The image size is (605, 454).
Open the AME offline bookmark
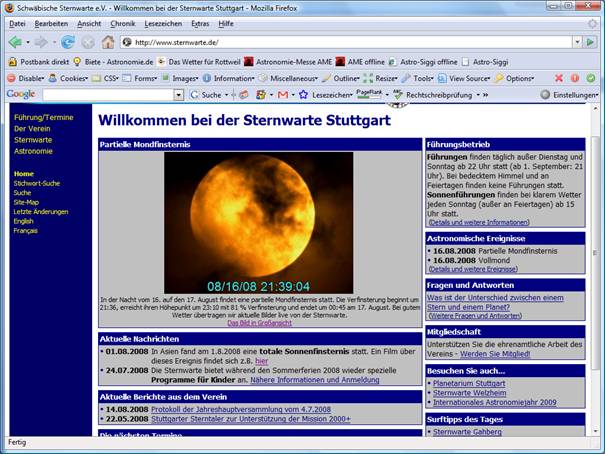[360, 62]
